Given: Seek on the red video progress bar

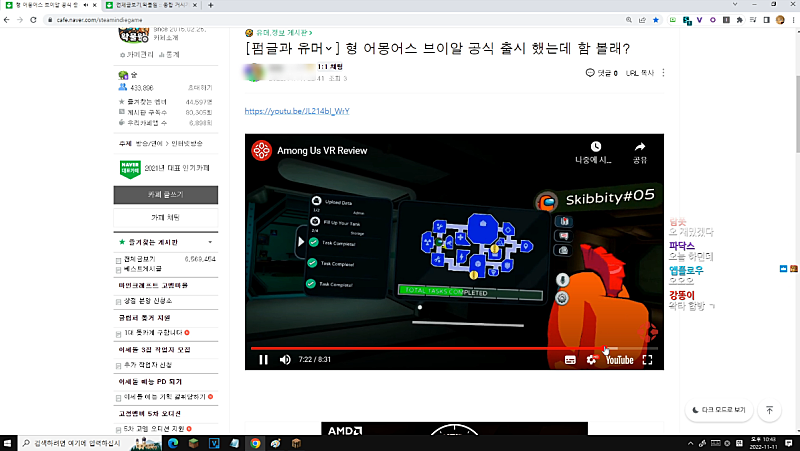Looking at the screenshot, I should 454,348.
